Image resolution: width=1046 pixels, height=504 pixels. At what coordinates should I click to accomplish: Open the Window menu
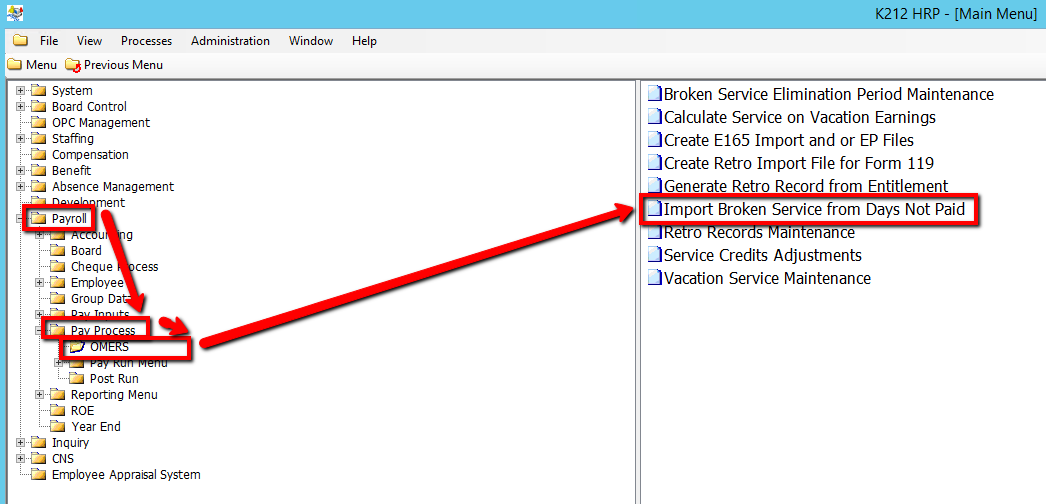coord(311,41)
